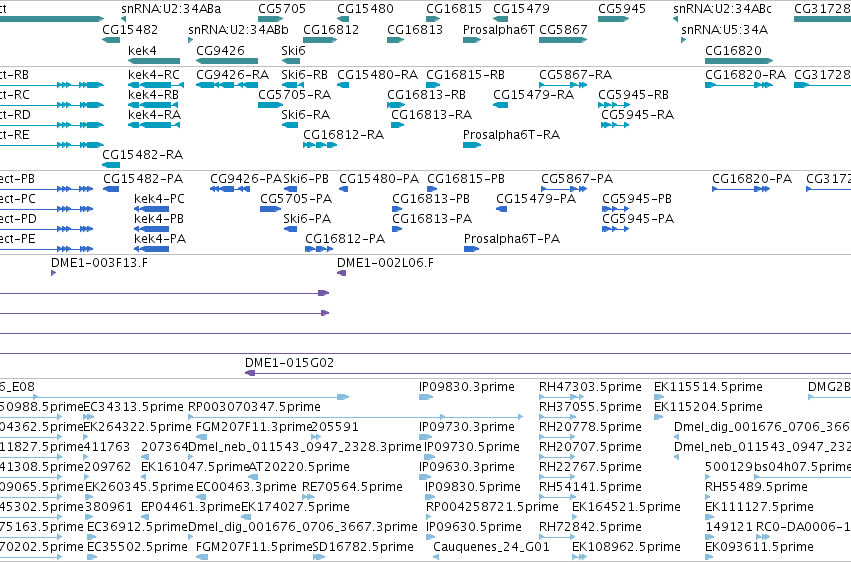Click protein kek4-PC label

pyautogui.click(x=159, y=199)
